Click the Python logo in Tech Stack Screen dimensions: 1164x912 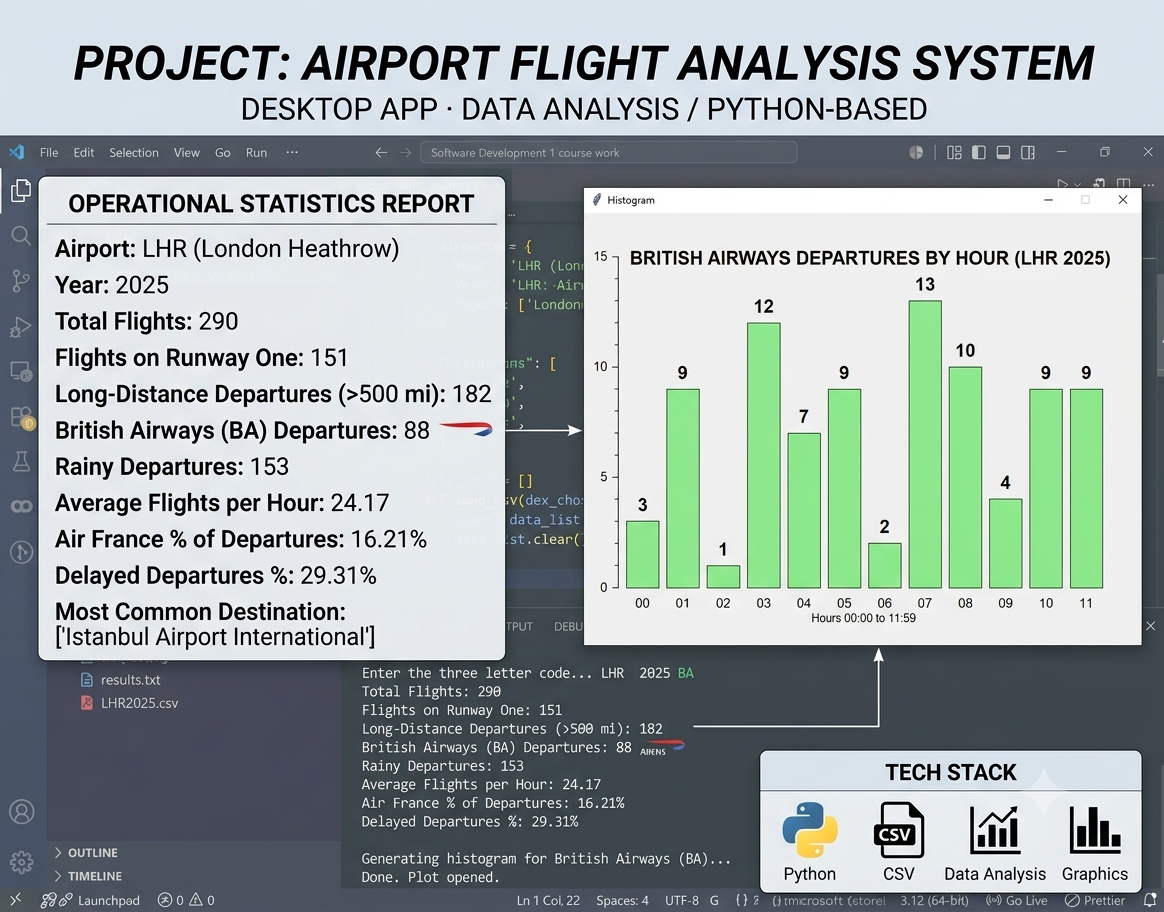(809, 830)
